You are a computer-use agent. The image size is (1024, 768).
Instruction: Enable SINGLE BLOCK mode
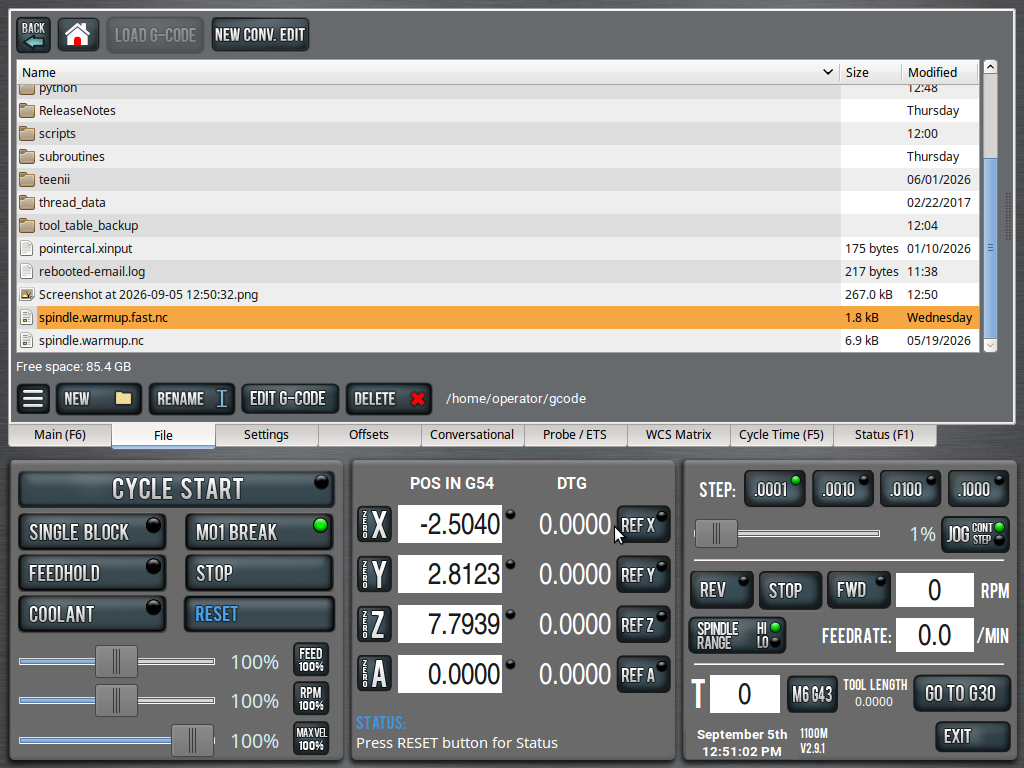point(92,532)
